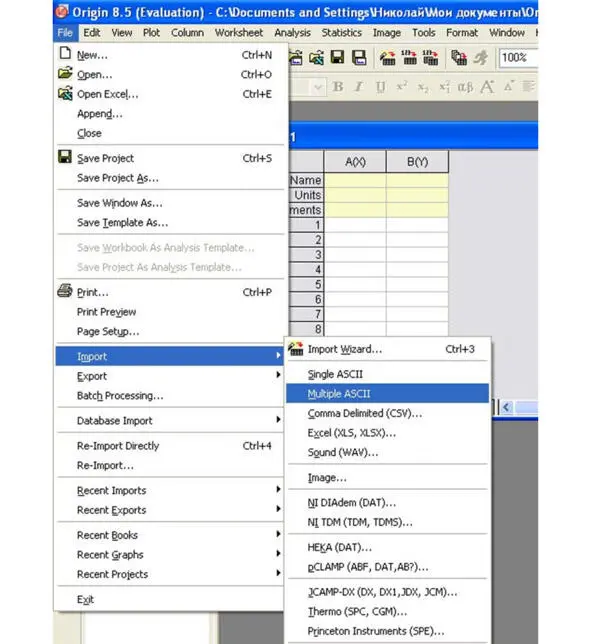Toggle Italic formatting button

(359, 87)
